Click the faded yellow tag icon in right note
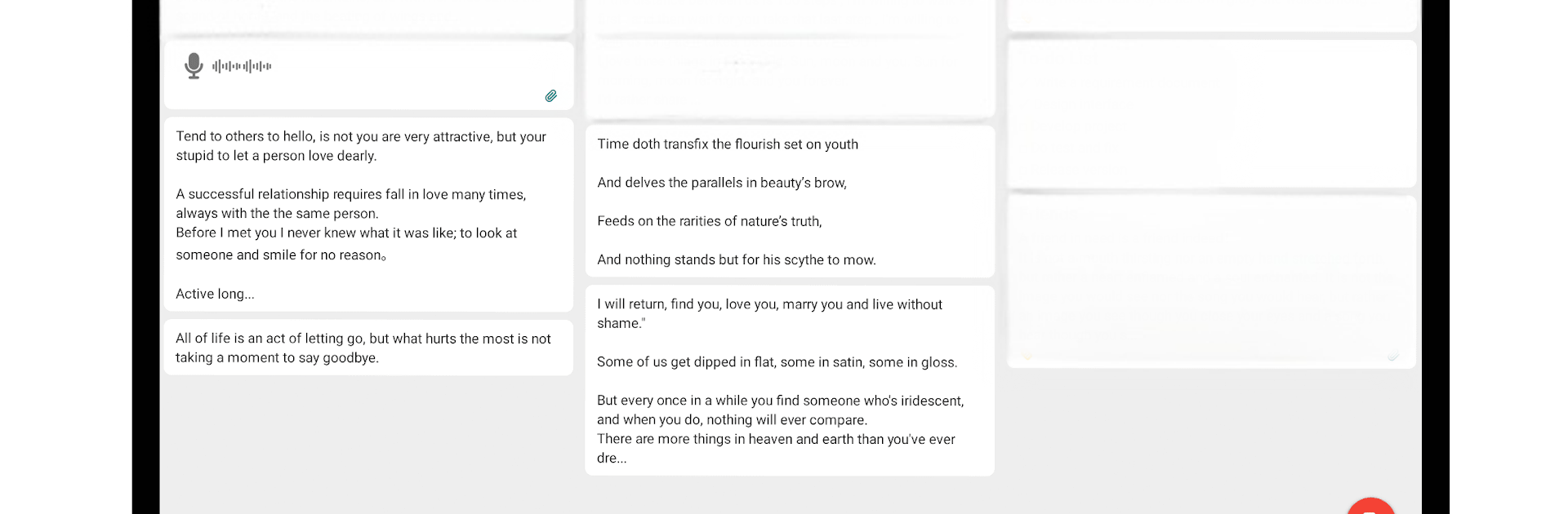The height and width of the screenshot is (514, 1568). point(1027,357)
